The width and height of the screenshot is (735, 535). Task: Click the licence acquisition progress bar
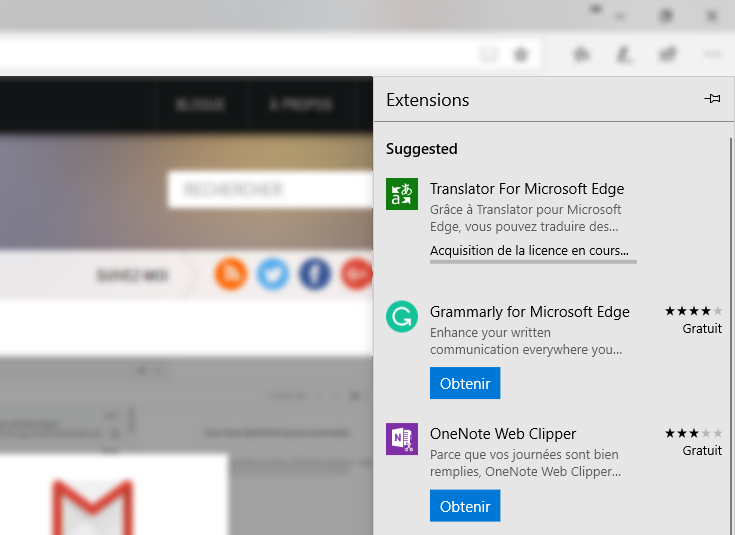pos(533,262)
